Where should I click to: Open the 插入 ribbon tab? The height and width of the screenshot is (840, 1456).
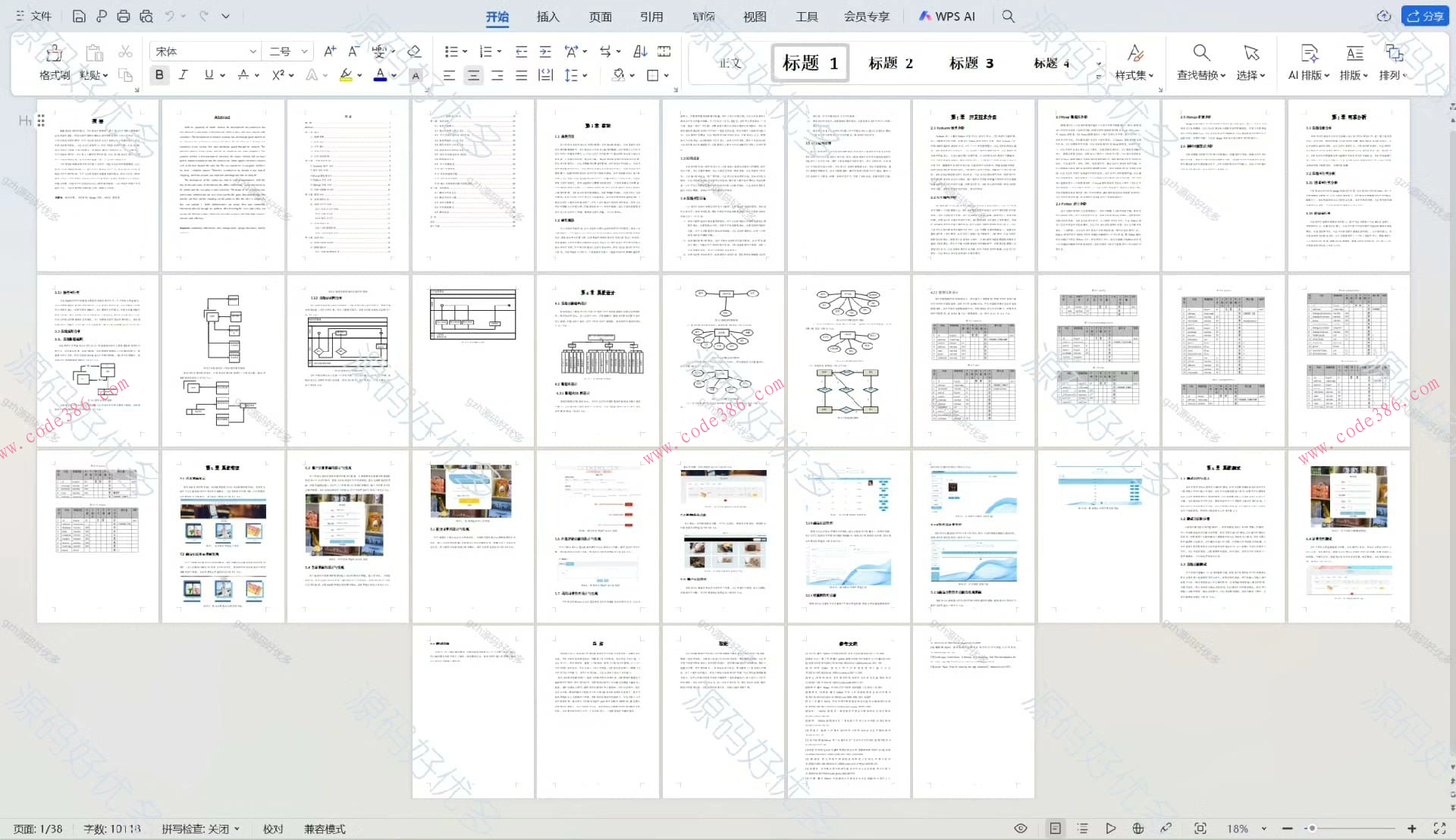548,17
